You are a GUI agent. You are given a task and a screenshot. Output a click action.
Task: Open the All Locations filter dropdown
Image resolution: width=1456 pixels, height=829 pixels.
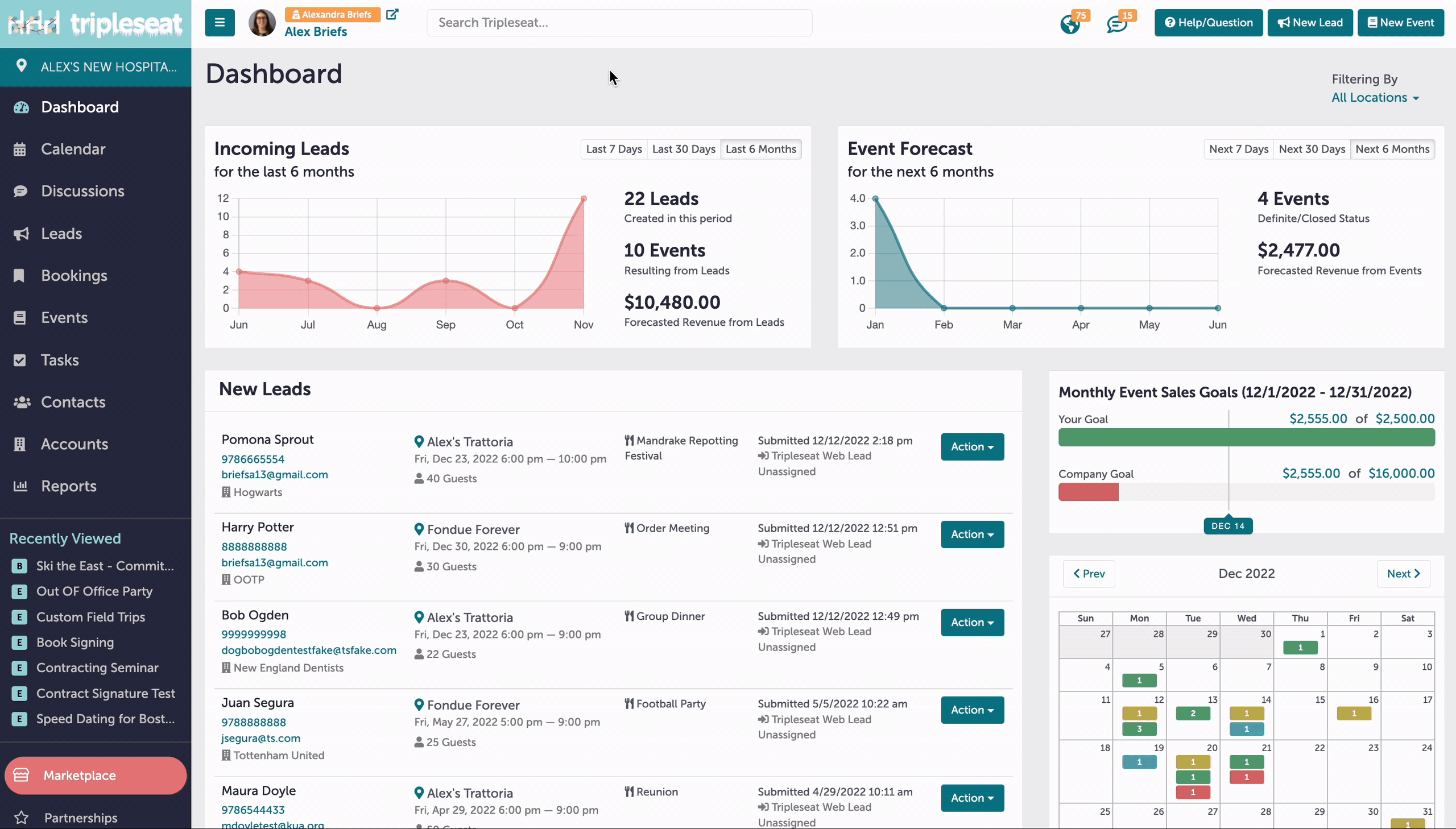[x=1375, y=97]
